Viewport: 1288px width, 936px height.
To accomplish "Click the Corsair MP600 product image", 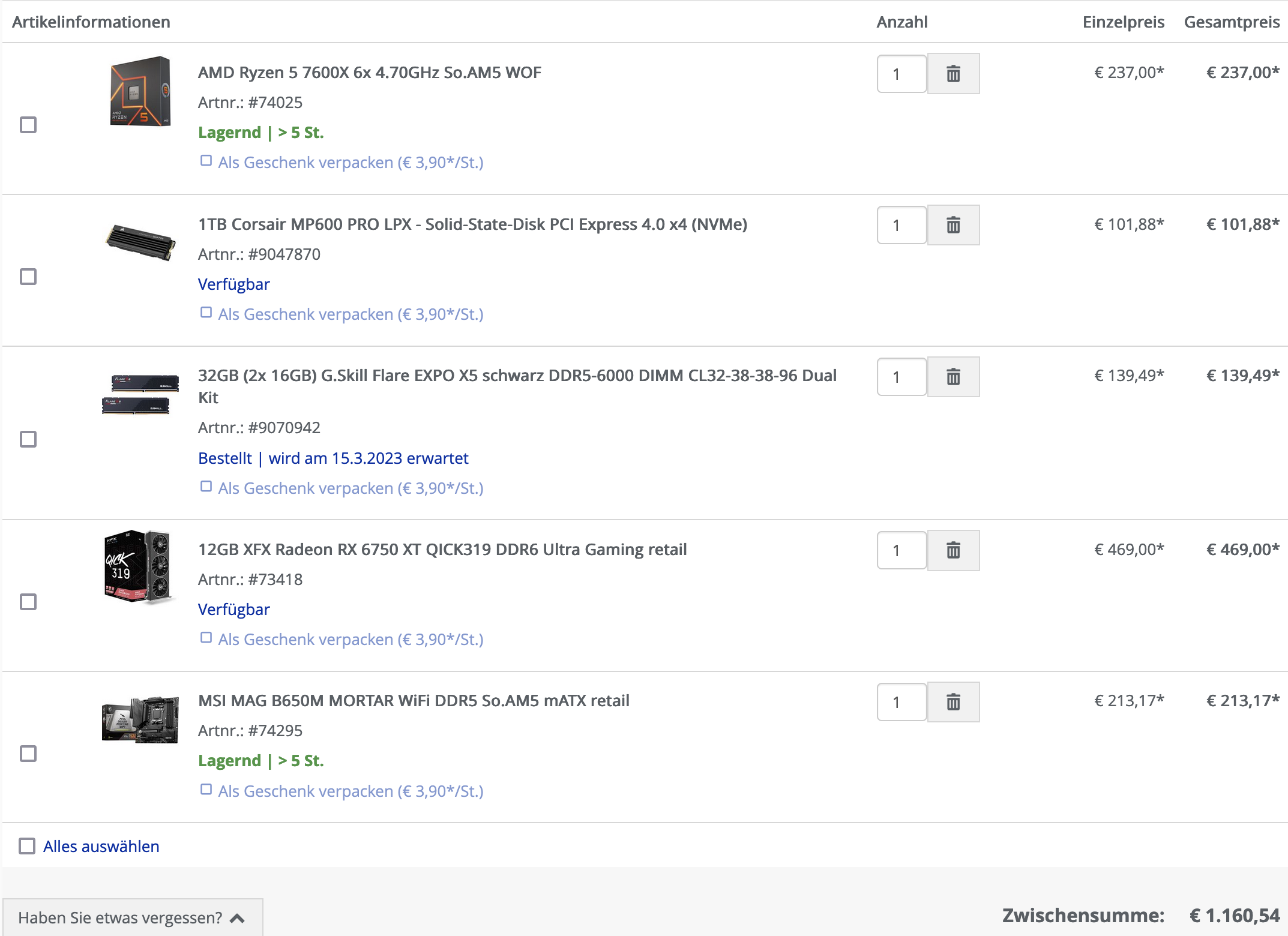I will pyautogui.click(x=139, y=240).
